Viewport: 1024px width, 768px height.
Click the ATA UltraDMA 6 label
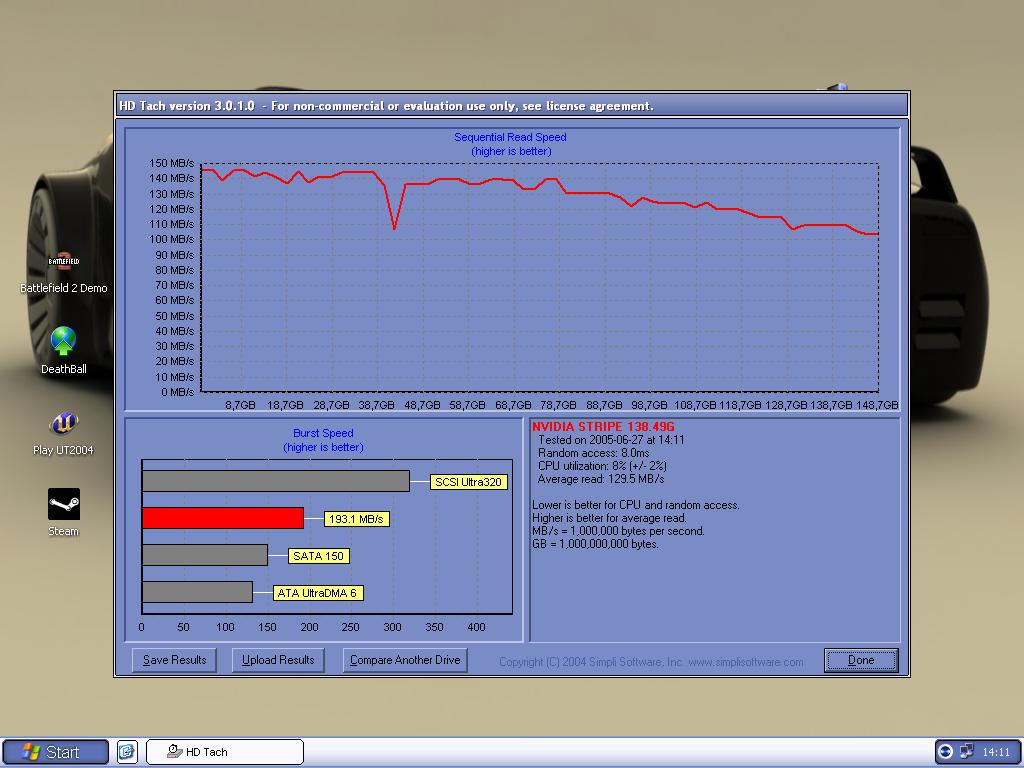click(317, 593)
